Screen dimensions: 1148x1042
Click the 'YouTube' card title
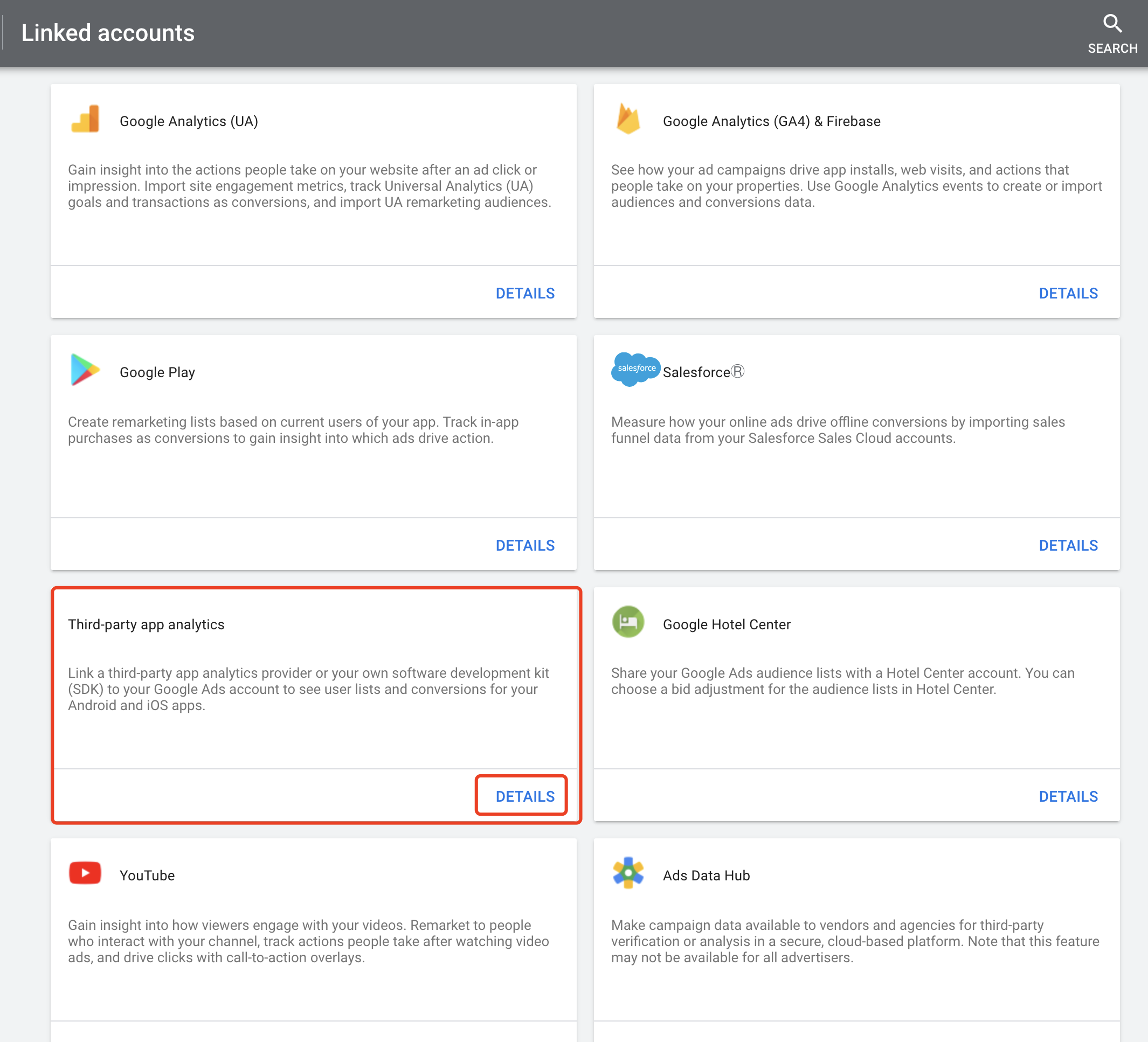pos(147,876)
